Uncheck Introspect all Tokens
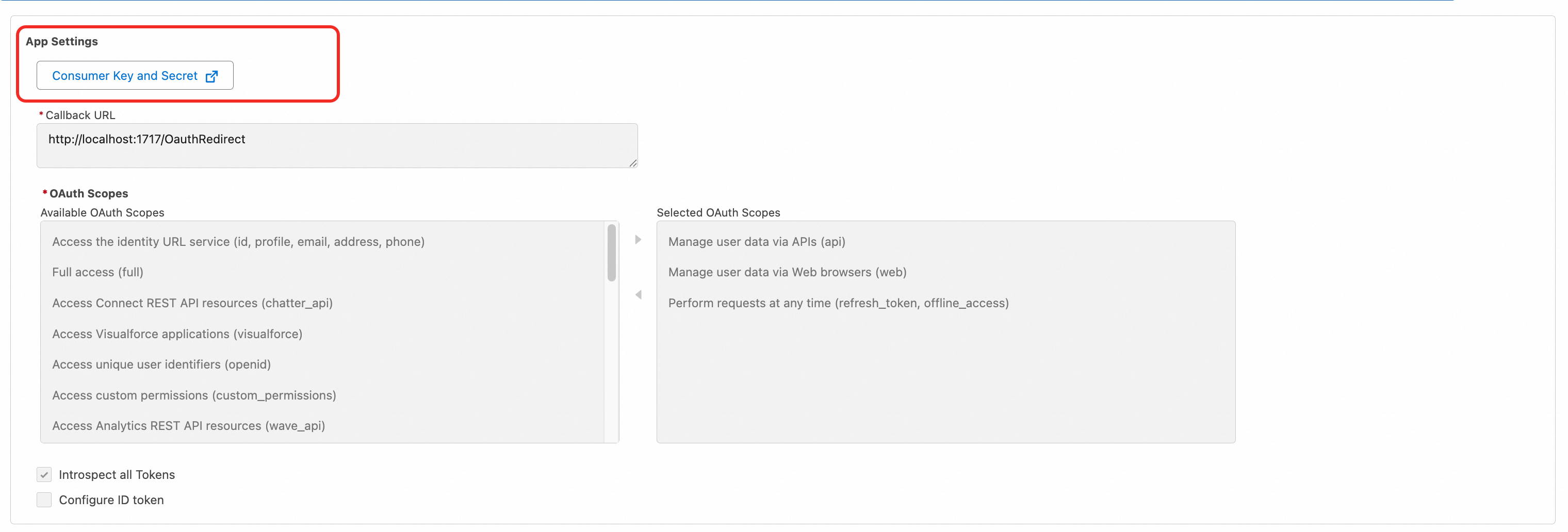The width and height of the screenshot is (1568, 532). [44, 474]
